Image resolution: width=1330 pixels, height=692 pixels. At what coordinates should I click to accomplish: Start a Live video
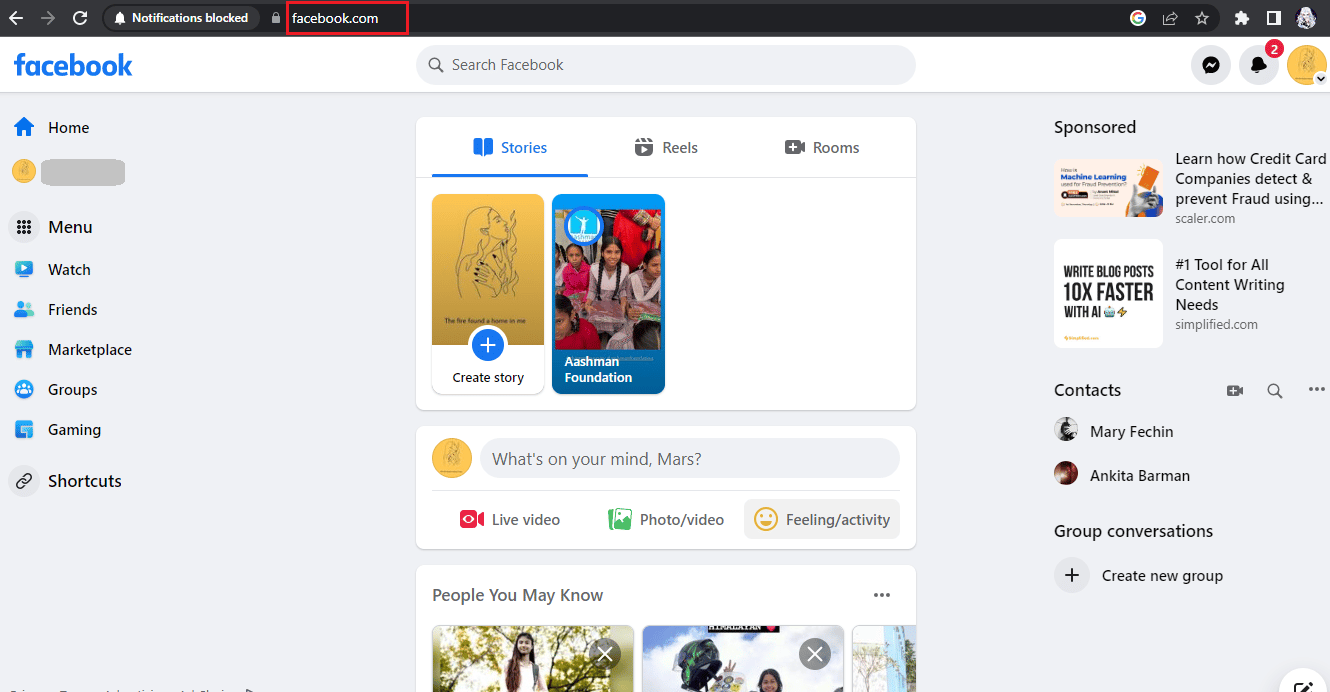point(510,520)
